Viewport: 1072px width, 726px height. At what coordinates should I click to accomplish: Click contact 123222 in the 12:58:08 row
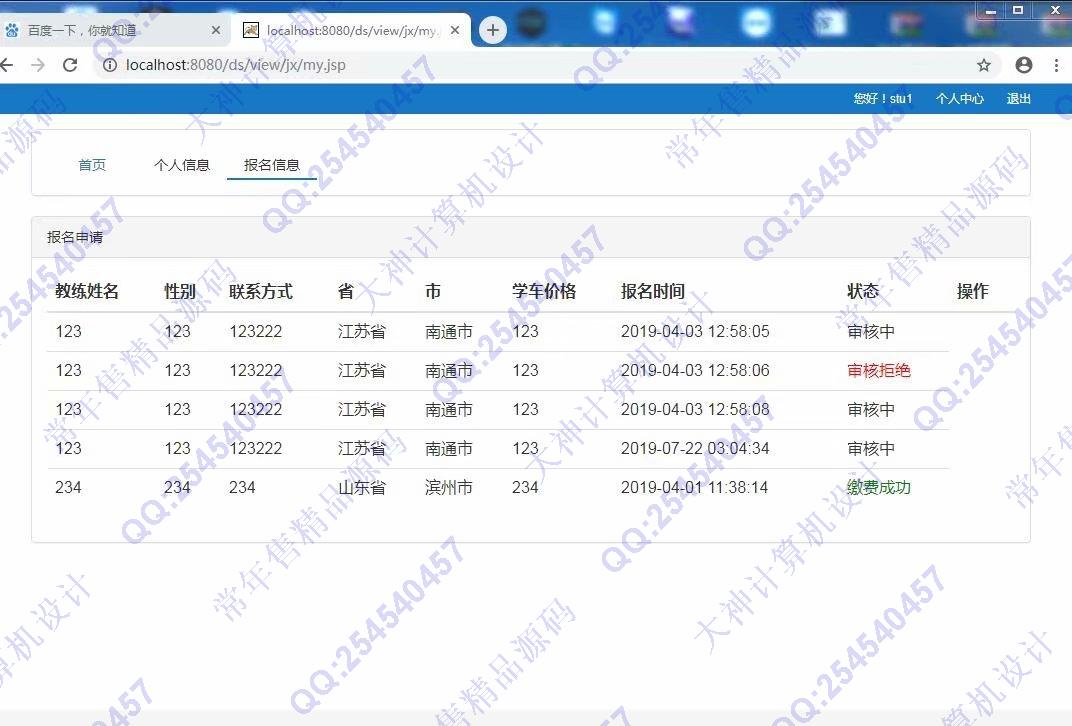coord(256,409)
